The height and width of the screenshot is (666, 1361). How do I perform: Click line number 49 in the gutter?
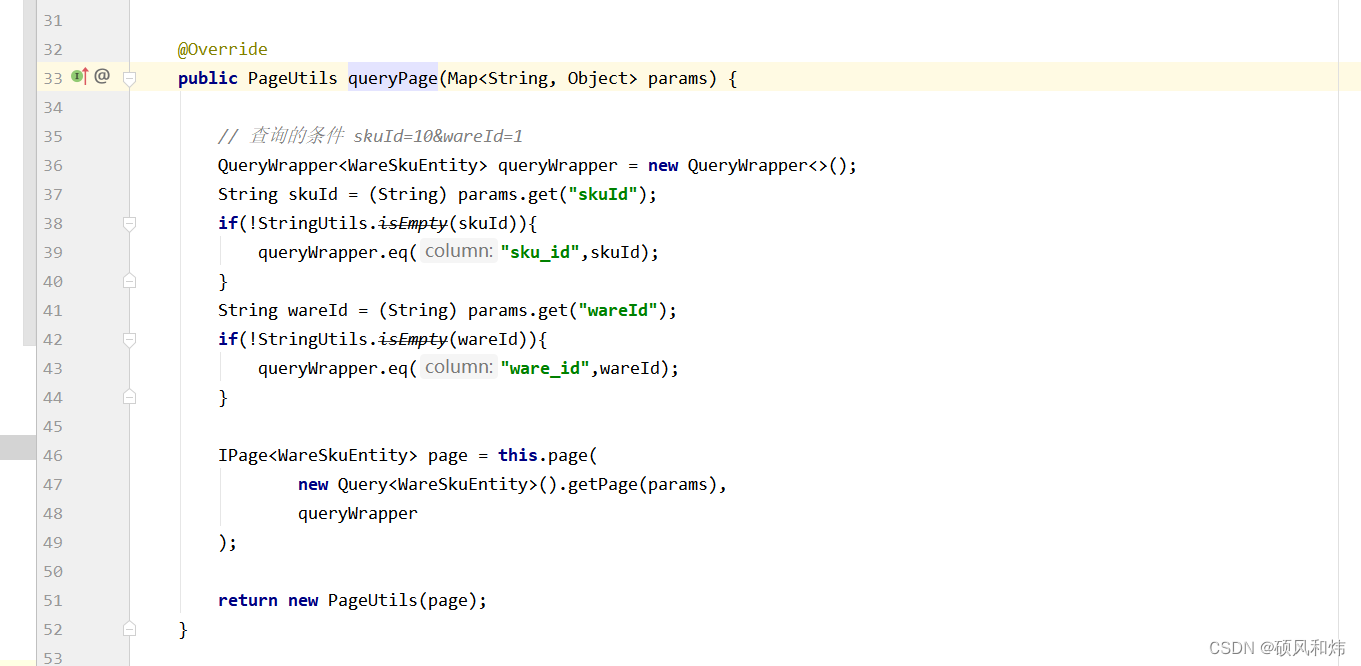(x=52, y=542)
